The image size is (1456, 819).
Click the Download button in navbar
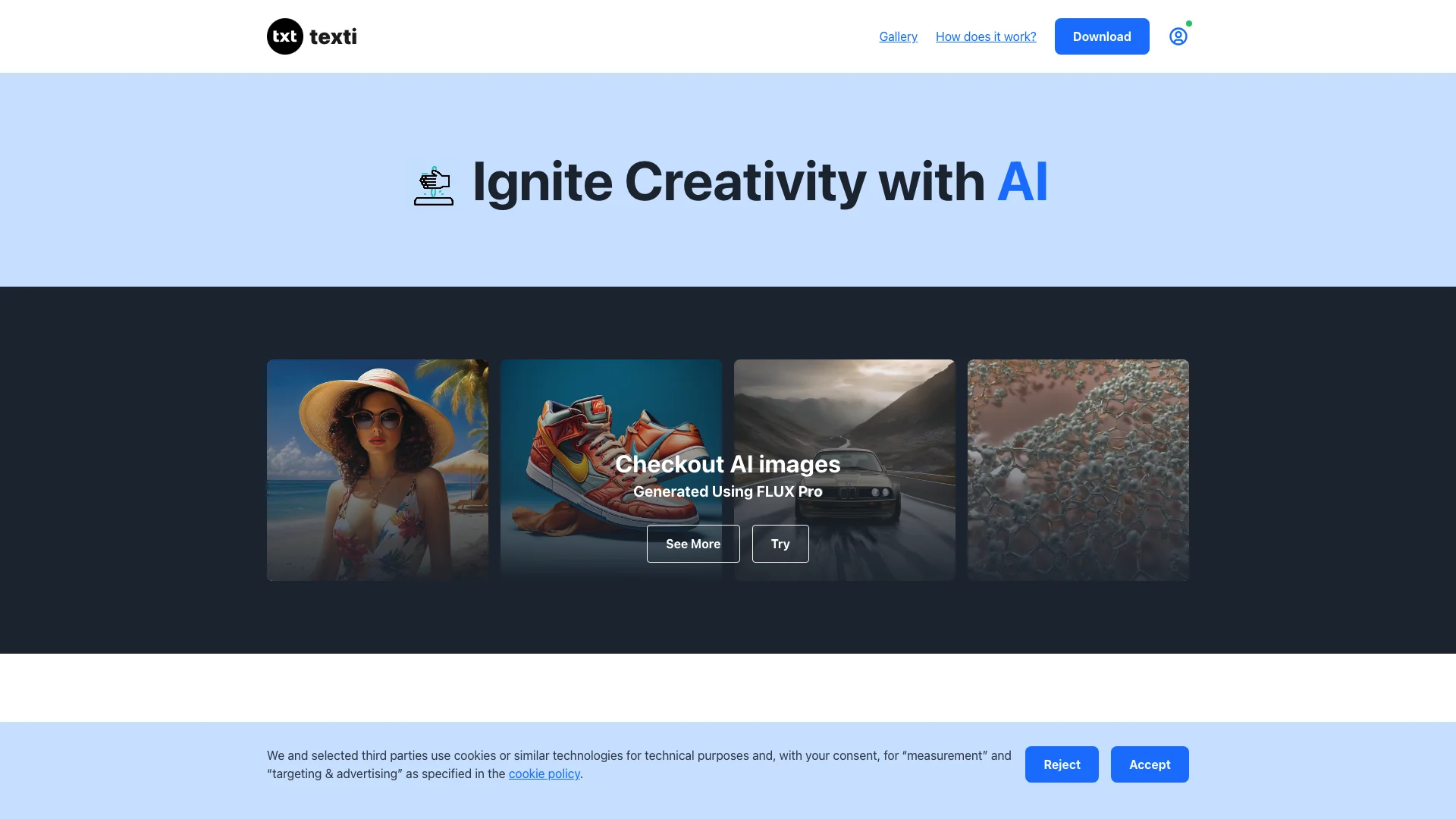(x=1101, y=36)
